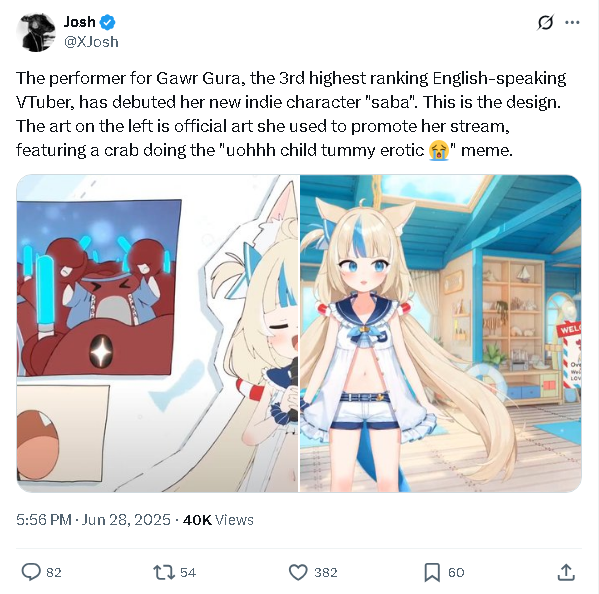Repost this tweet using the retweet icon

[x=164, y=572]
